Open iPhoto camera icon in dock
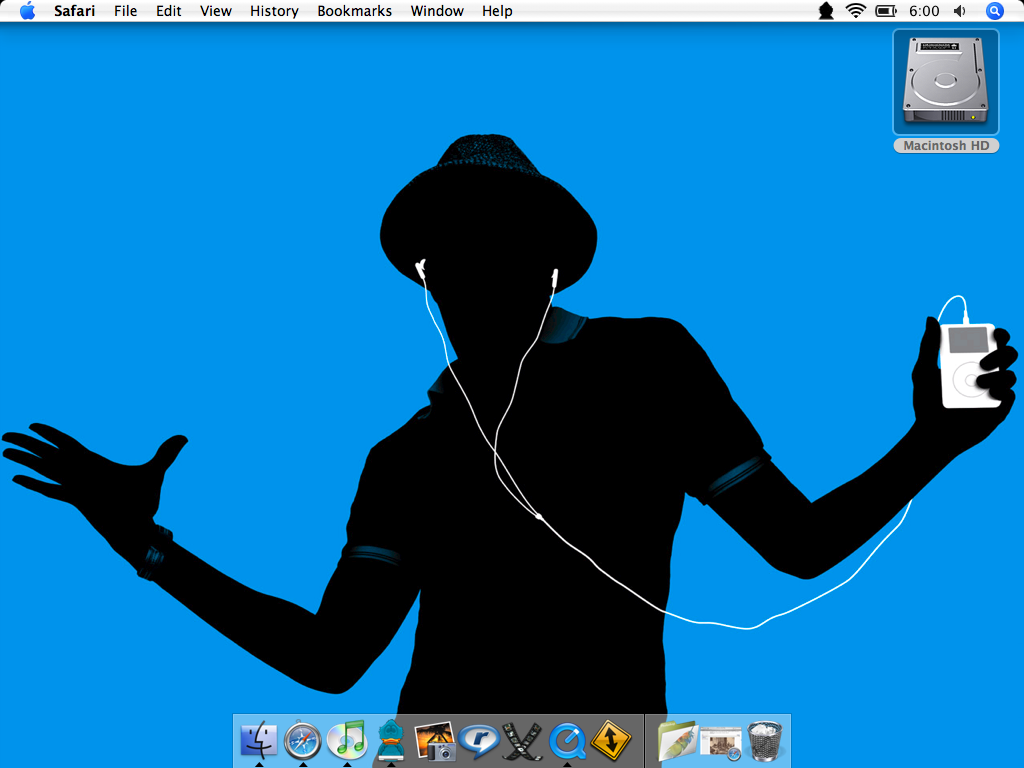Viewport: 1024px width, 768px height. [435, 741]
